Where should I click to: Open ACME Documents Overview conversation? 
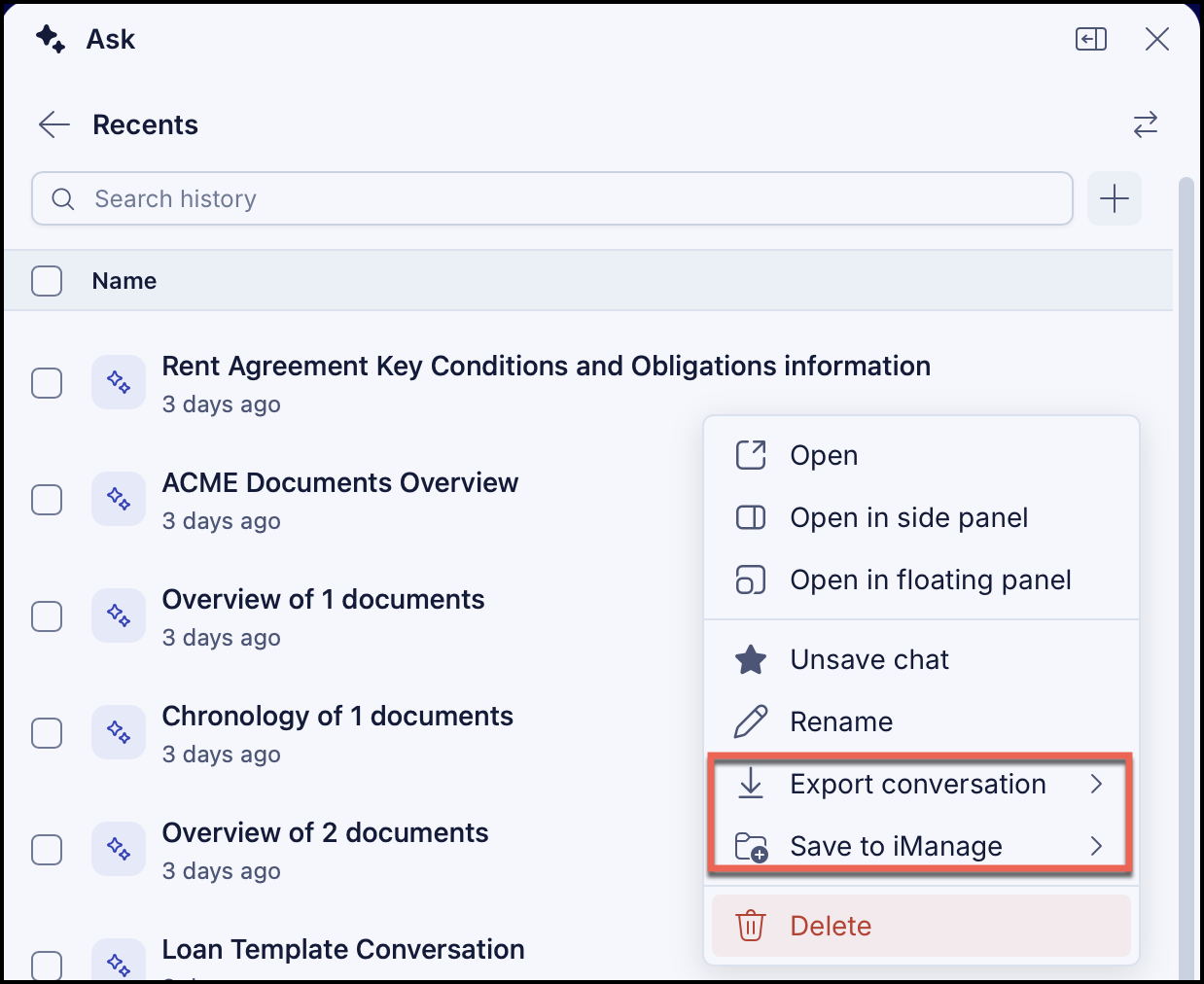point(340,483)
